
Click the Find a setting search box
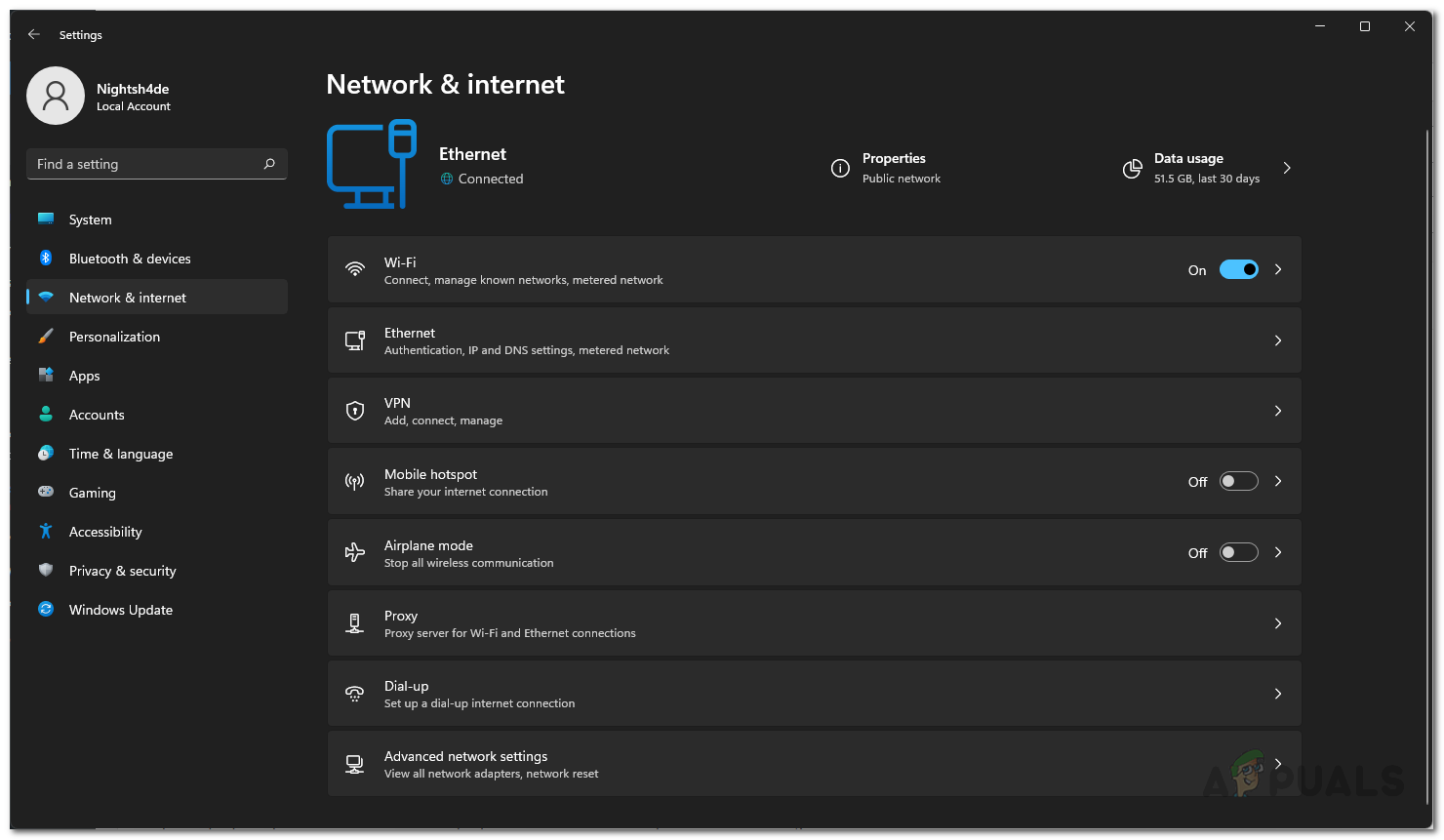156,164
